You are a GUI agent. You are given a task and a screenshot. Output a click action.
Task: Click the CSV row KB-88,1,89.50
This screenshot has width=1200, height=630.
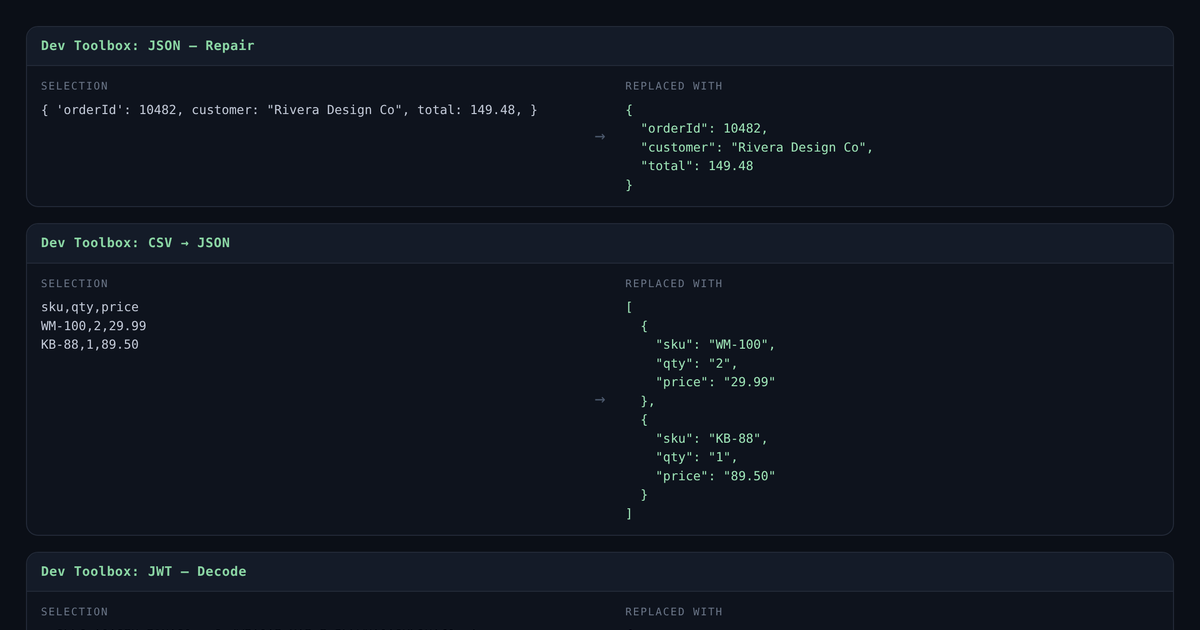point(90,345)
